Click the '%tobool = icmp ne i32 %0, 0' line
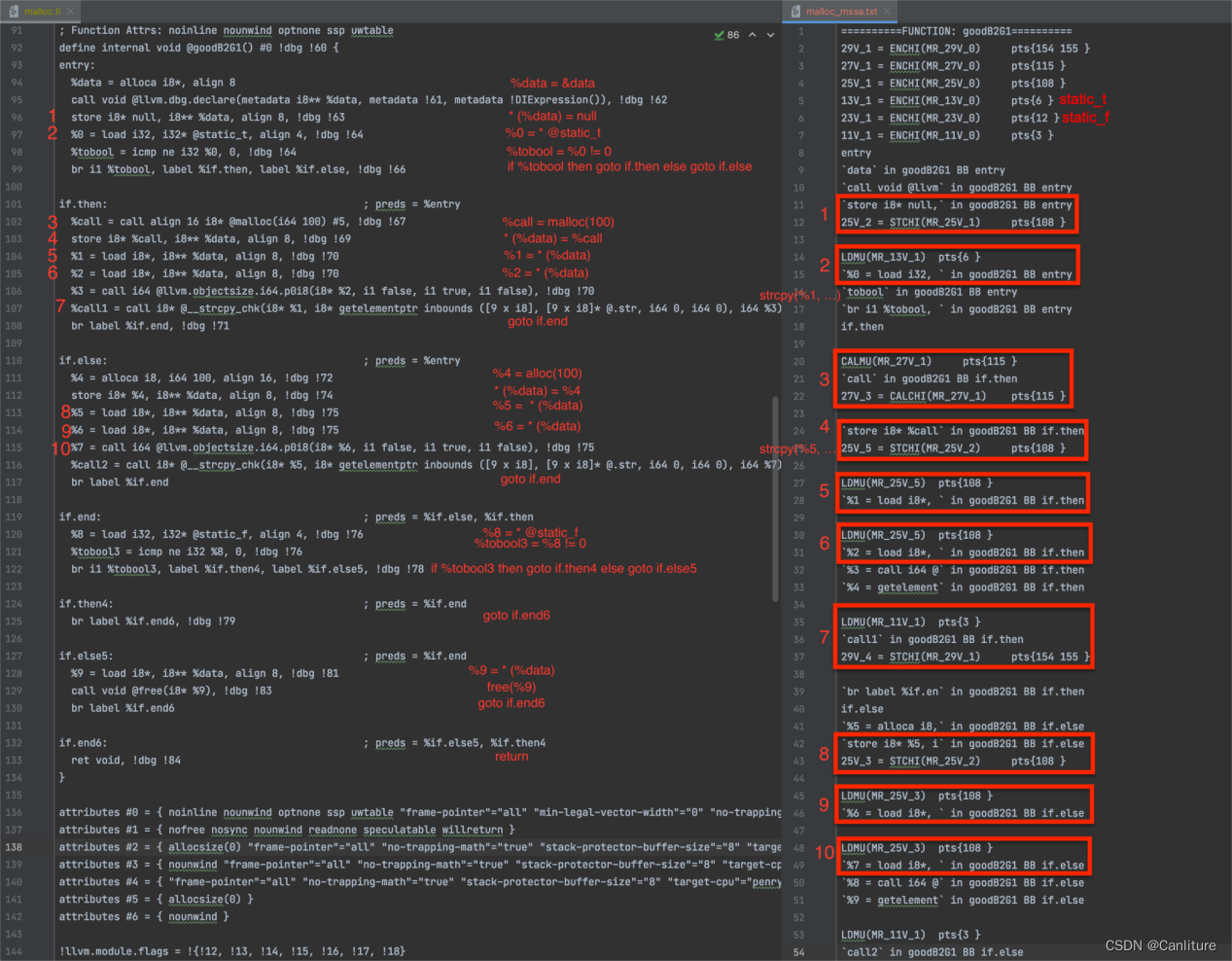The image size is (1232, 961). [x=184, y=152]
